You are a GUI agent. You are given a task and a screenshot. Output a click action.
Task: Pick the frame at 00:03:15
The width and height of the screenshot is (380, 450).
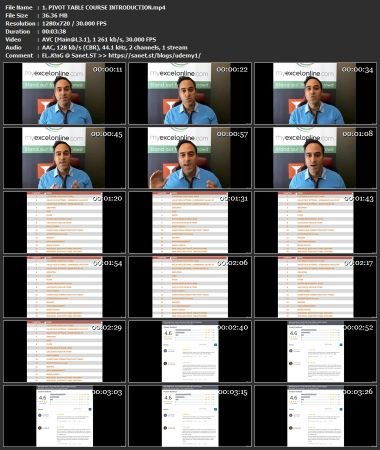(190, 416)
